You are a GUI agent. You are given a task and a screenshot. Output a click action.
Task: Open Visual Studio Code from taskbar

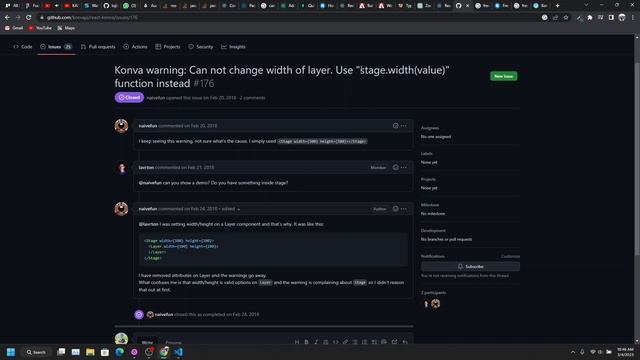178,352
